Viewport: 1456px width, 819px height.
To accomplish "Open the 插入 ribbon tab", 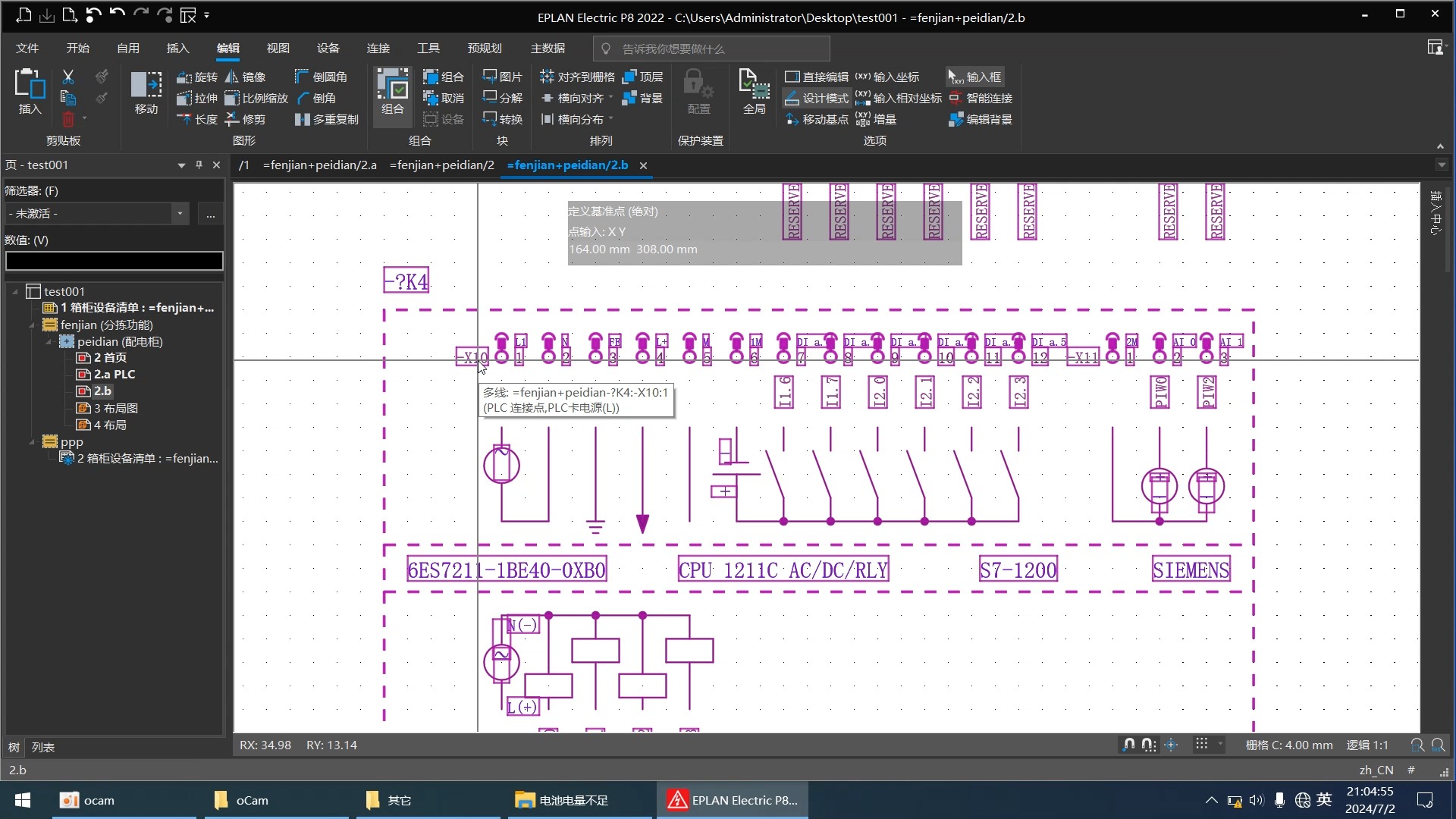I will [x=177, y=48].
